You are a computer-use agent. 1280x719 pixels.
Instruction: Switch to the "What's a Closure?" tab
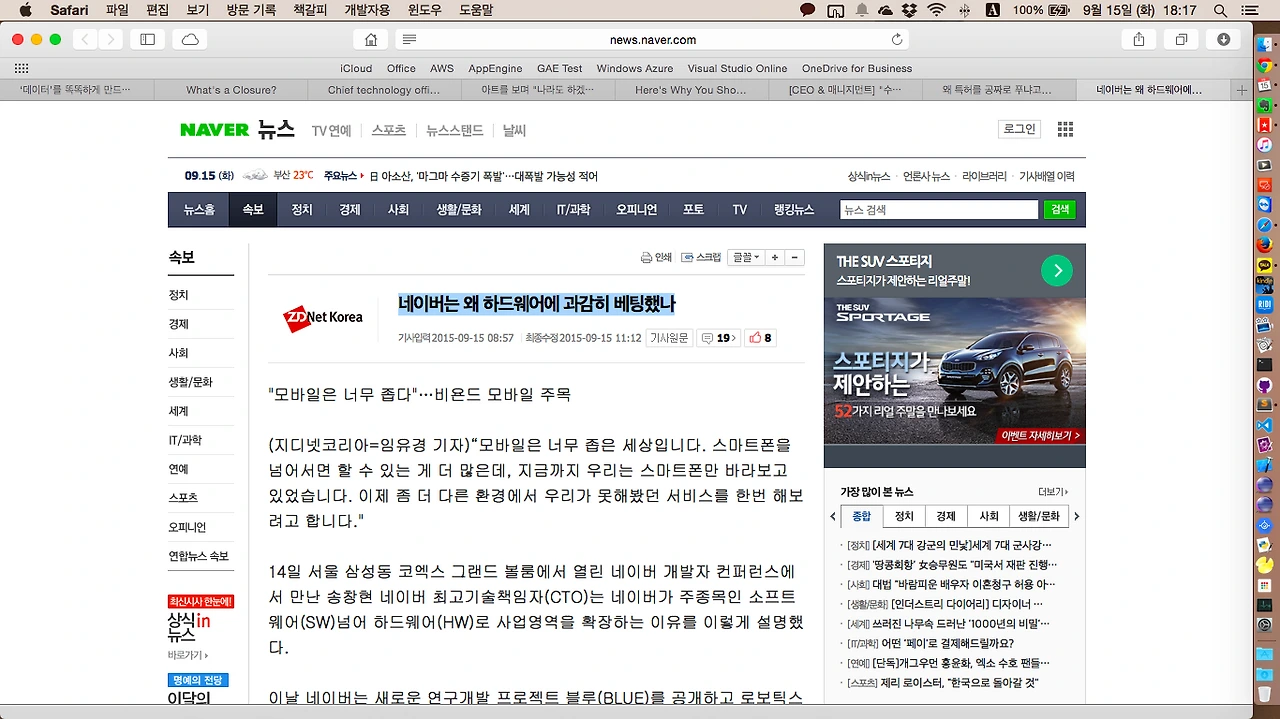click(x=231, y=89)
